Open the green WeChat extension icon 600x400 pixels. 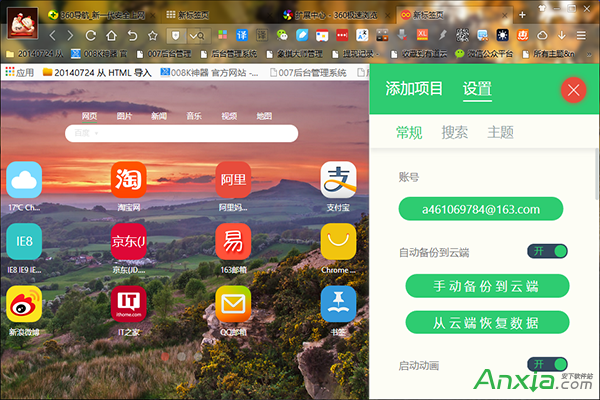282,35
